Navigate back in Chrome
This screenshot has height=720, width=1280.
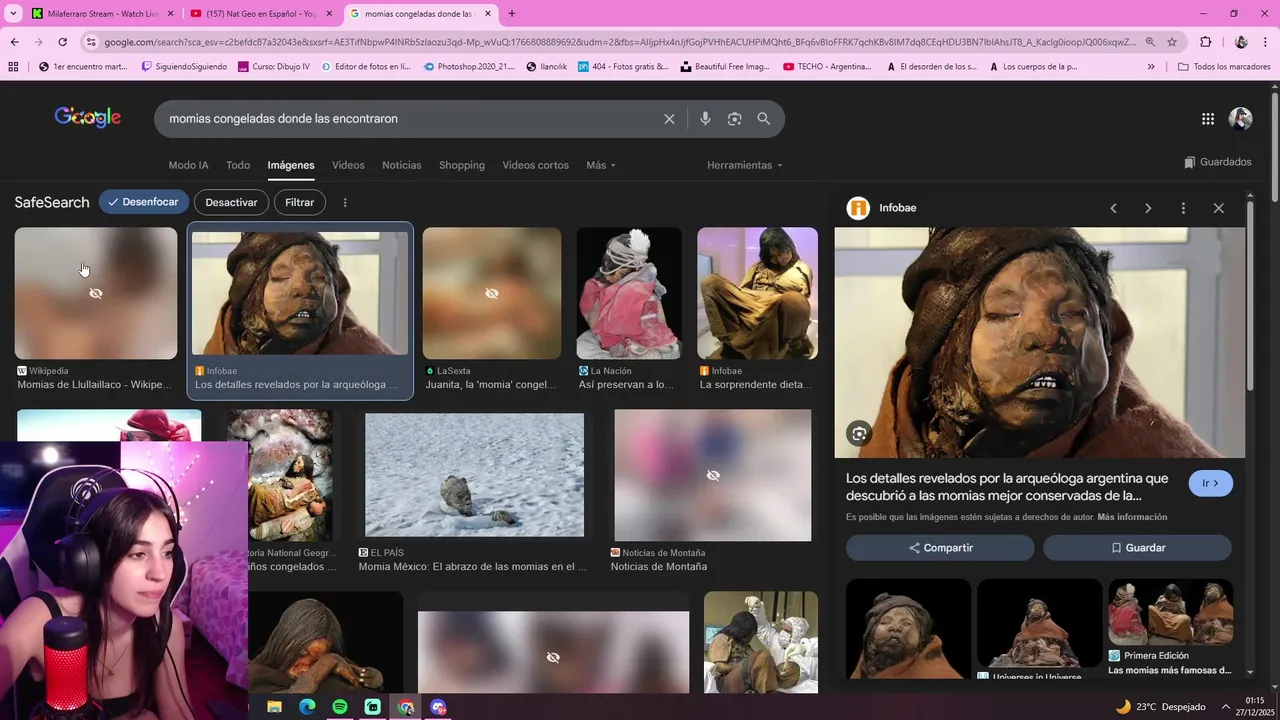pyautogui.click(x=14, y=42)
